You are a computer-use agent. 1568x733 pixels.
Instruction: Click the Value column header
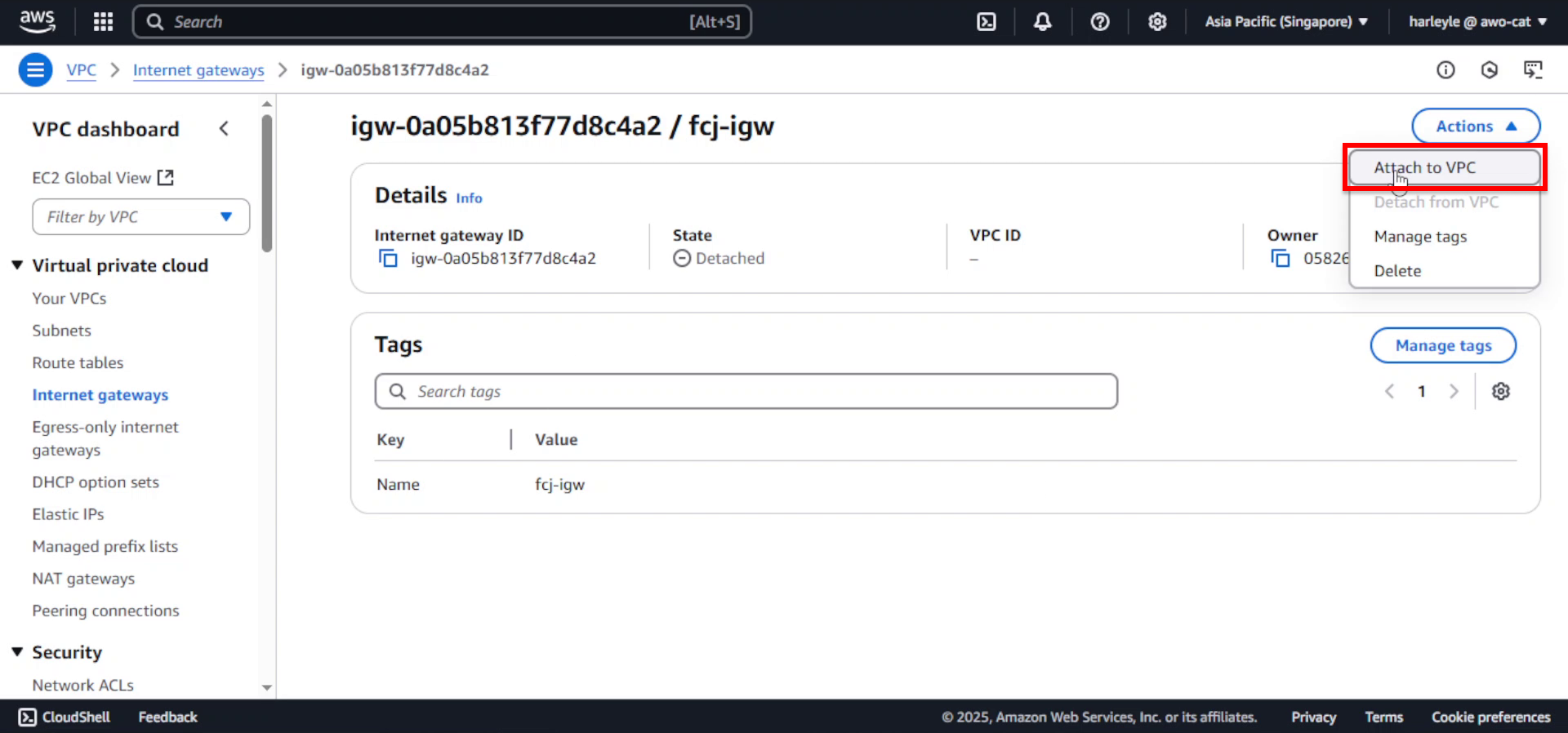[556, 440]
